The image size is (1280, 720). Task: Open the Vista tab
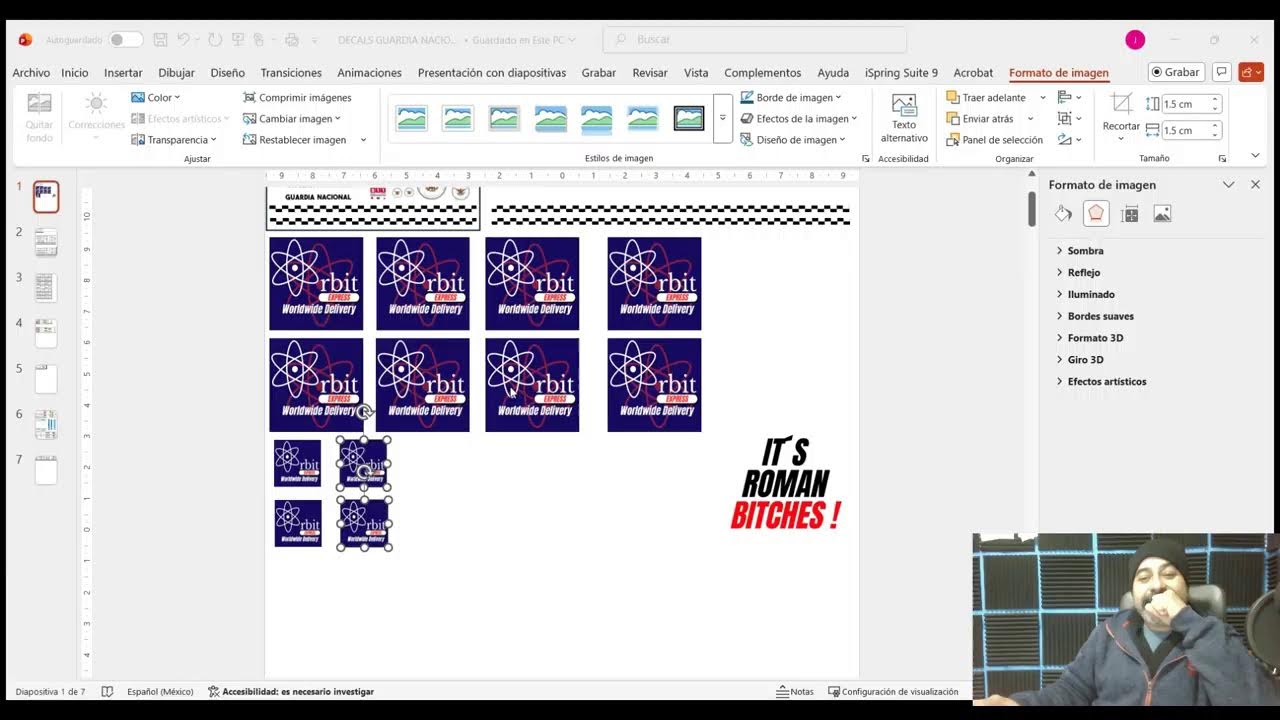[696, 72]
